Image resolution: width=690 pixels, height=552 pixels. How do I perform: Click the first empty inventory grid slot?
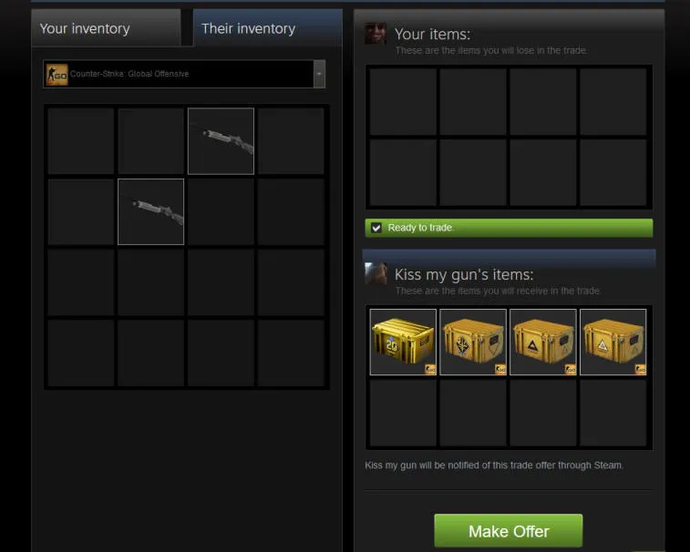coord(81,141)
